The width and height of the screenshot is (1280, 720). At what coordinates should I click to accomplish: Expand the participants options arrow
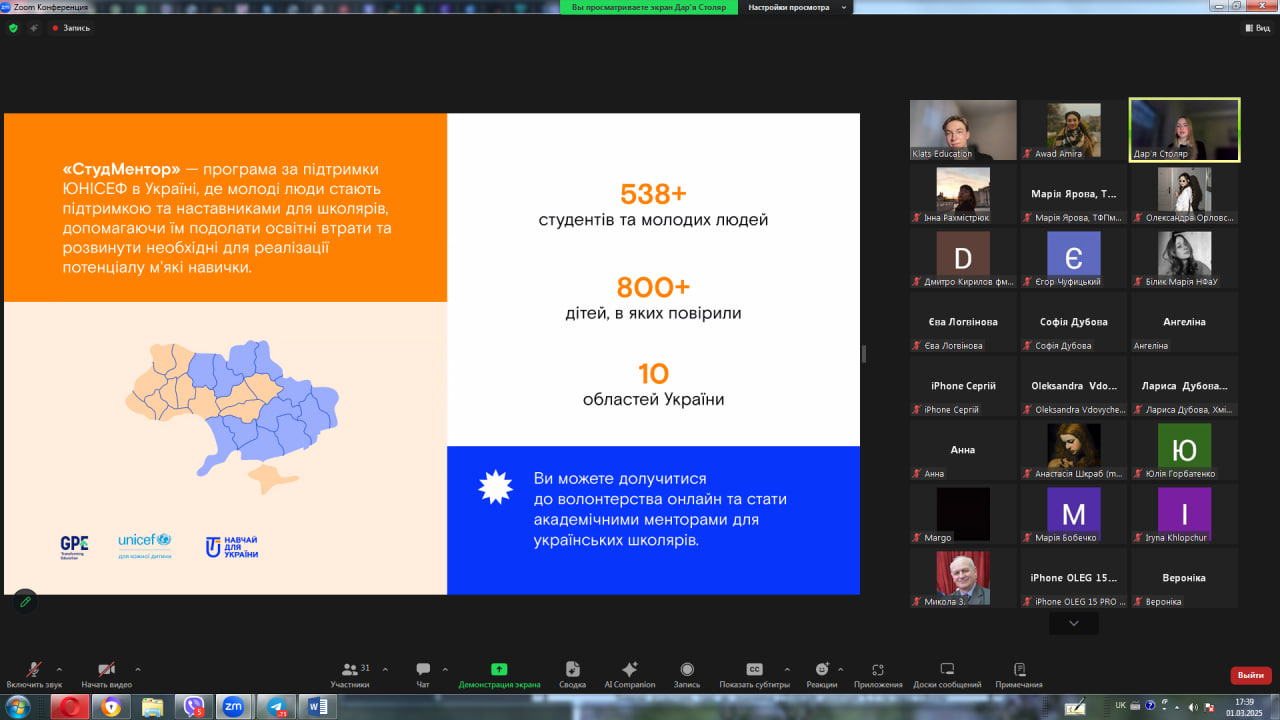click(385, 669)
